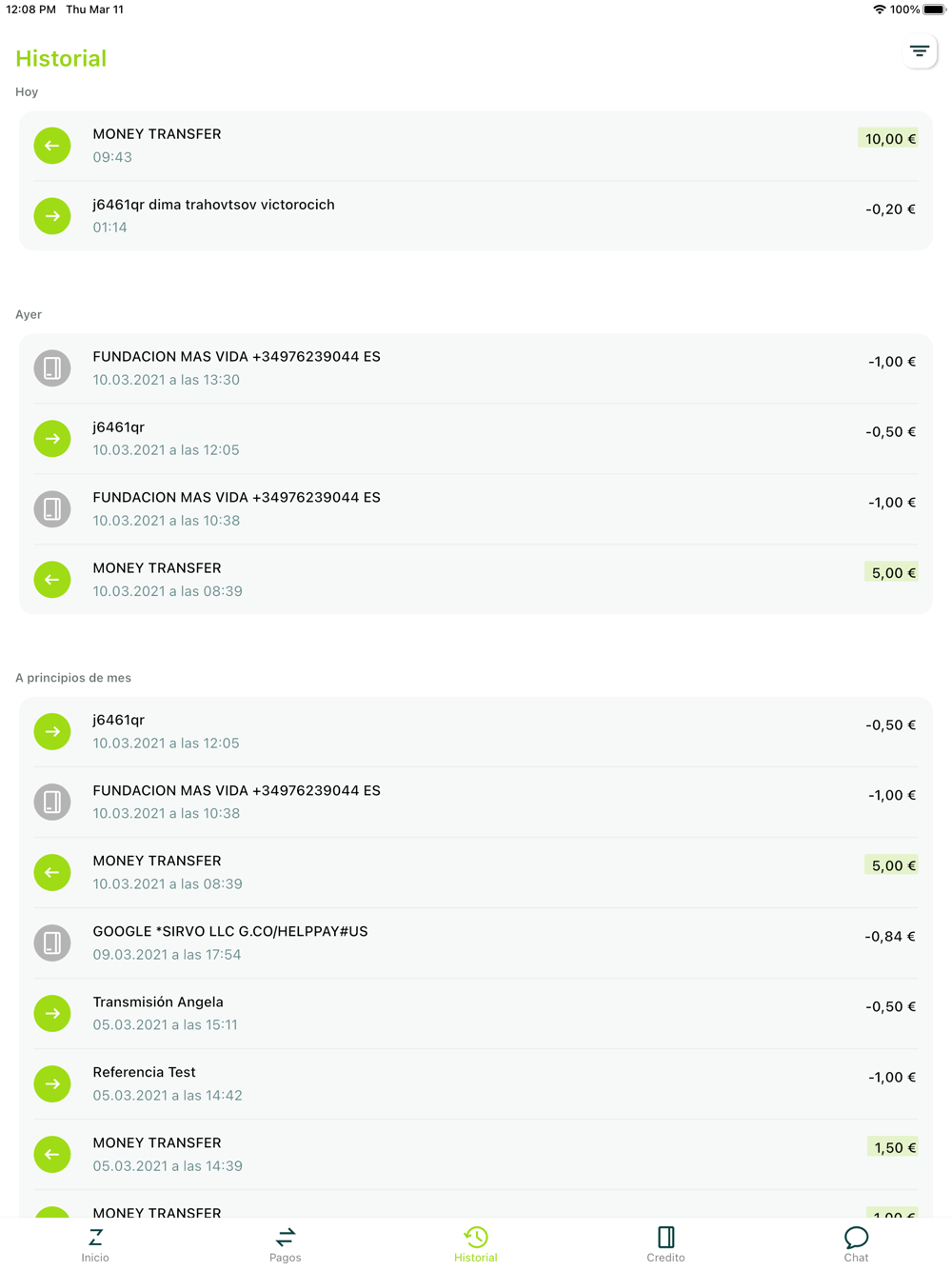Open the filter icon at top right

919,51
